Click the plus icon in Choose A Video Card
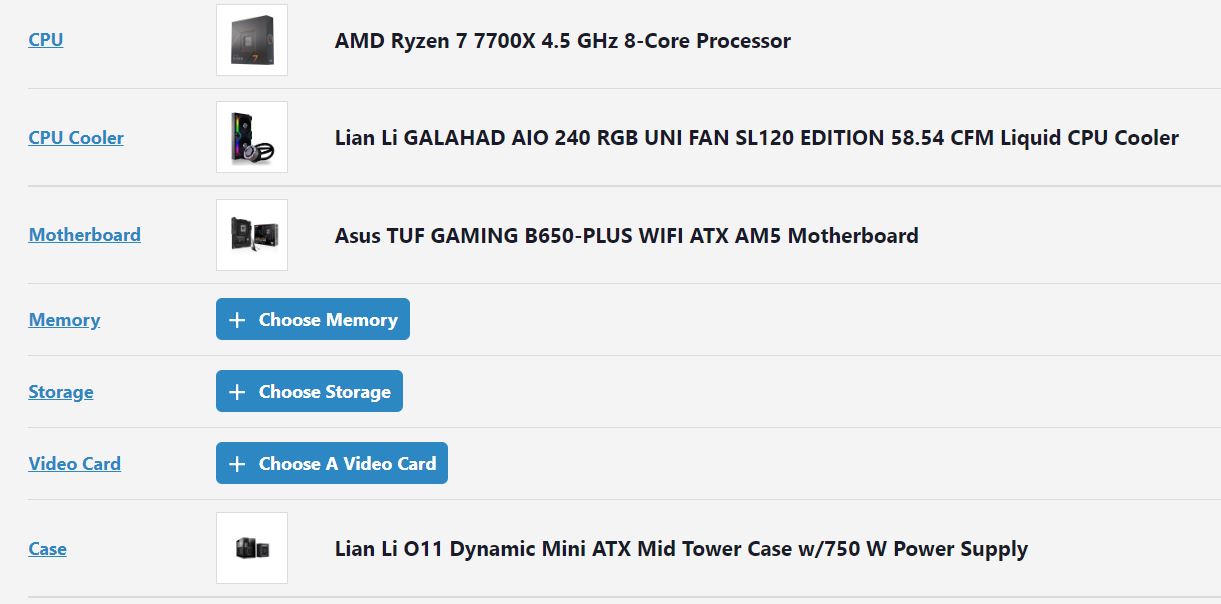 [237, 464]
